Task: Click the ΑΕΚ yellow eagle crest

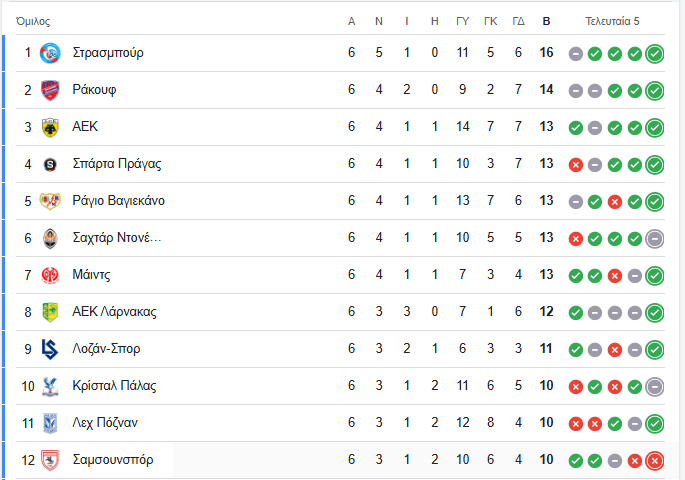Action: click(50, 127)
